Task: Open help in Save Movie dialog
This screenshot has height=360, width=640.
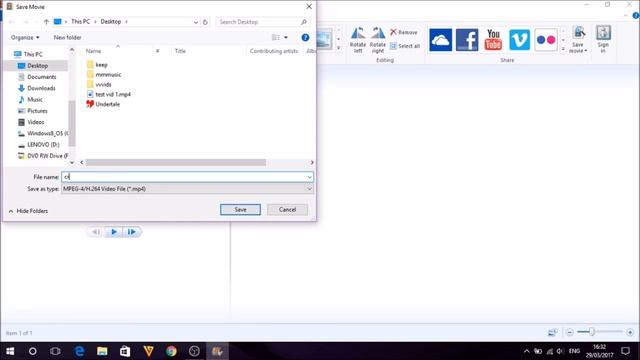Action: pos(305,38)
